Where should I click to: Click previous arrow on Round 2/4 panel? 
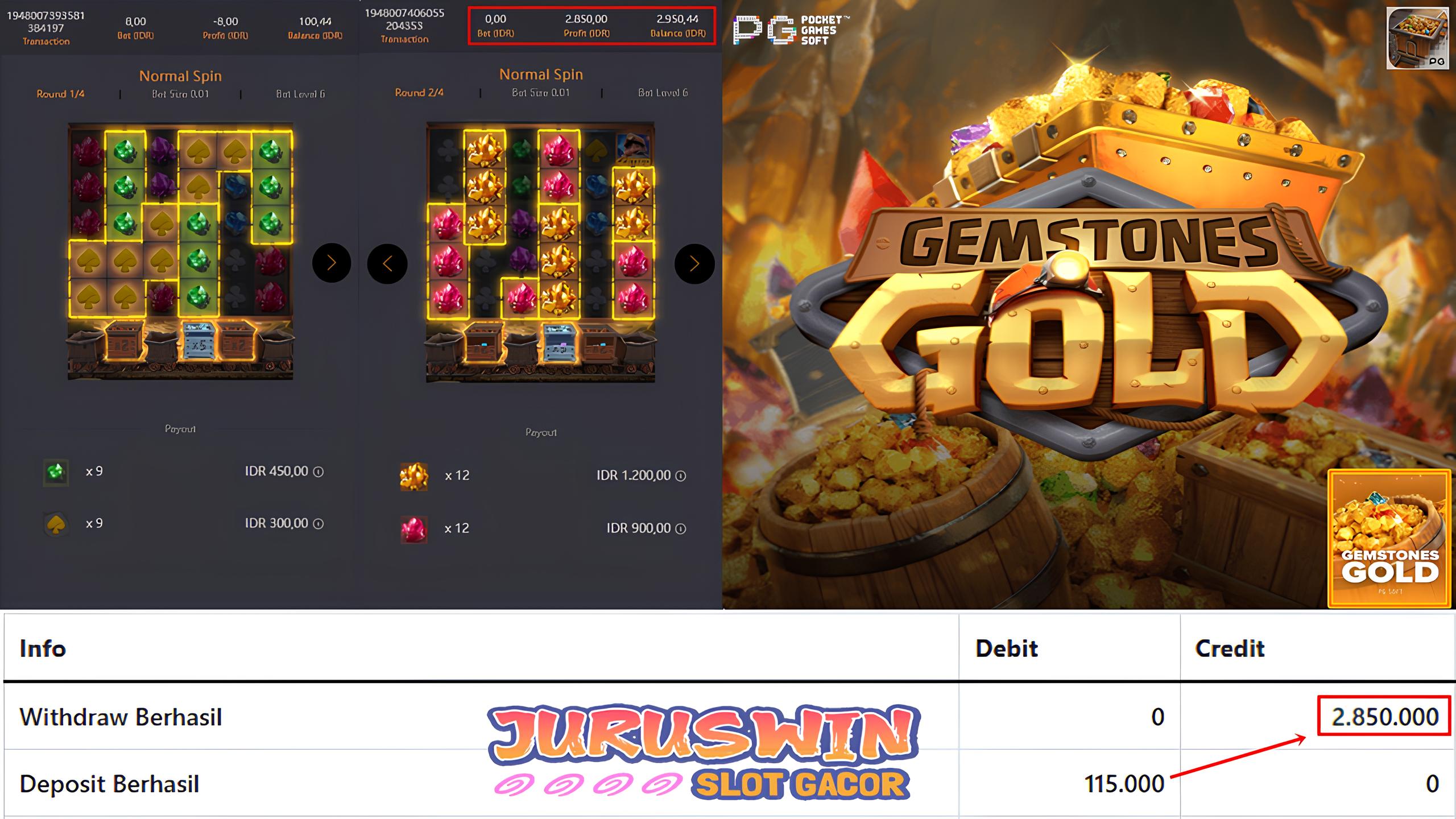coord(387,263)
